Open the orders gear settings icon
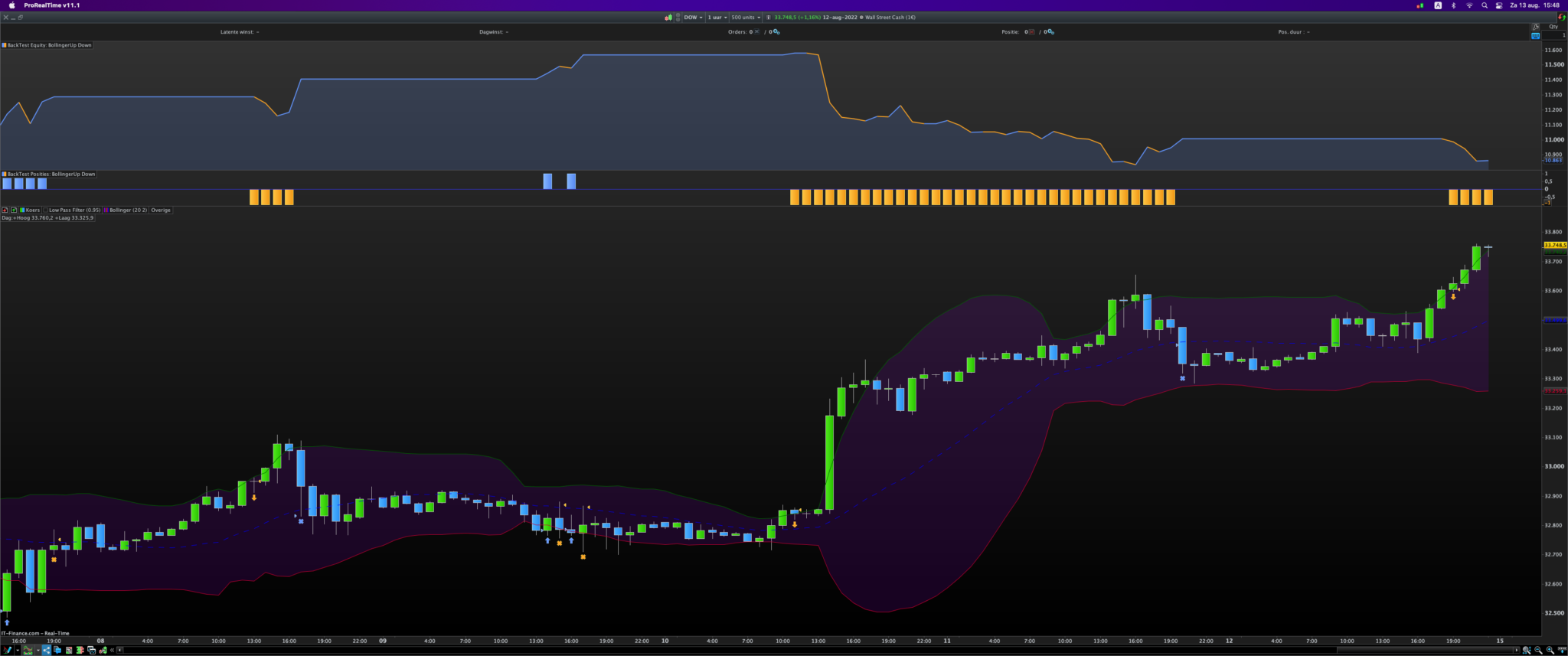The height and width of the screenshot is (656, 1568). (776, 32)
